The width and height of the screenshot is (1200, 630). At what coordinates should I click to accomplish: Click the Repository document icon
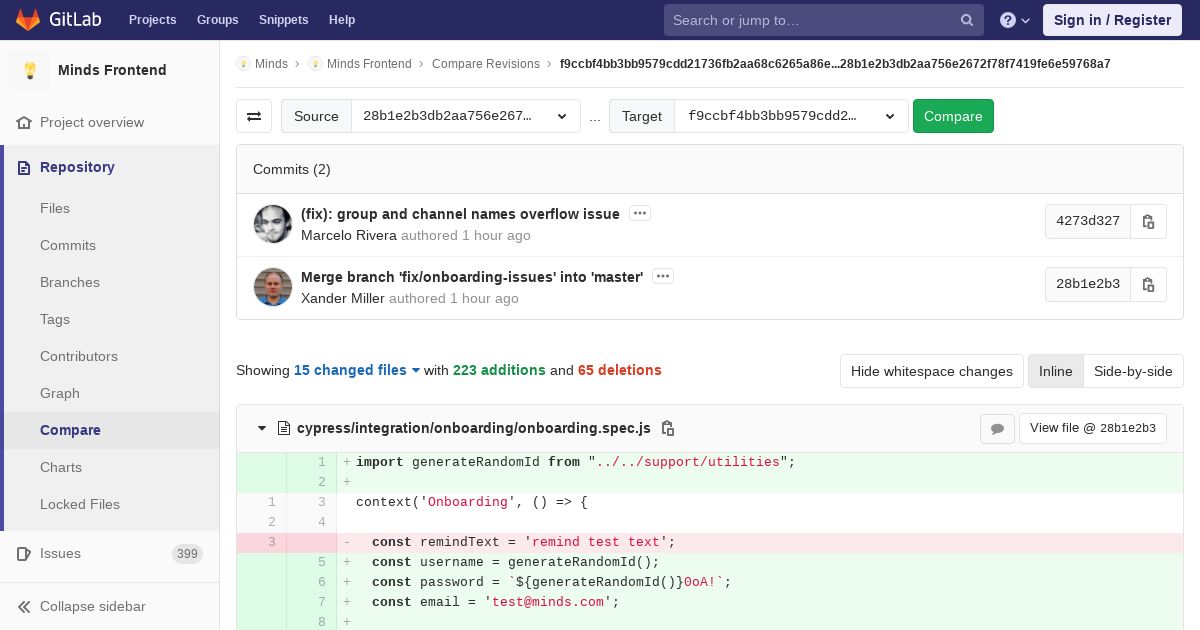[x=24, y=167]
